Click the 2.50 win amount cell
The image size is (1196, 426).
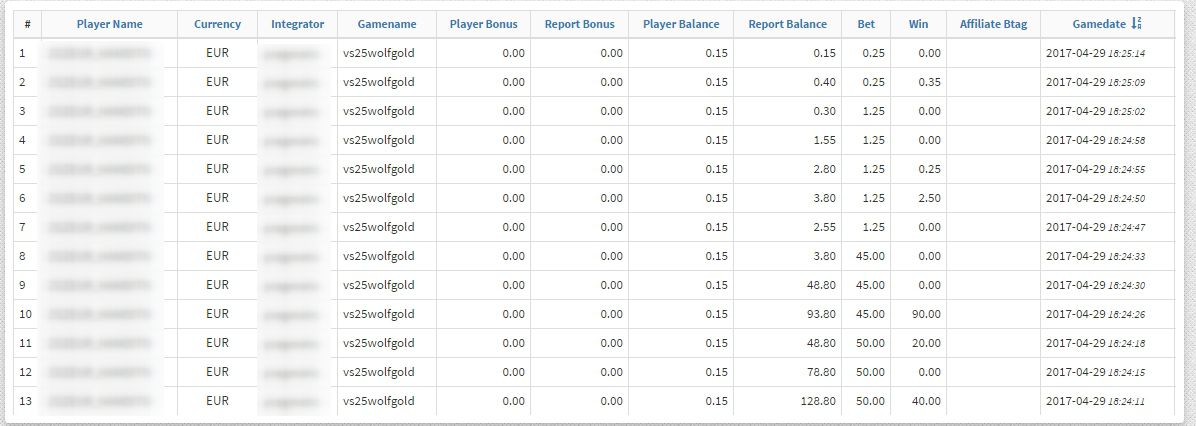coord(930,198)
